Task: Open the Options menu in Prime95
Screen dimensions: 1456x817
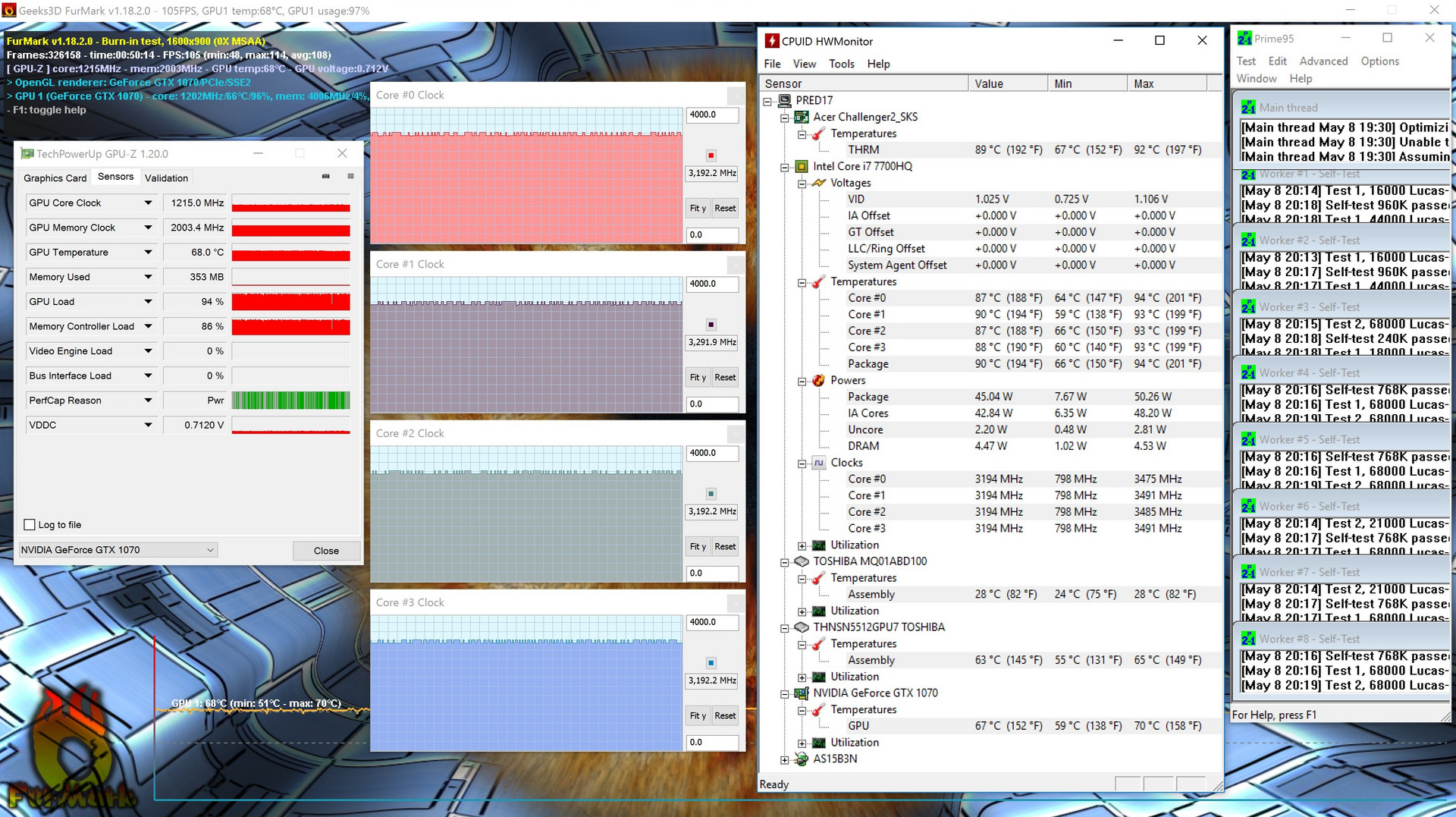Action: 1379,61
